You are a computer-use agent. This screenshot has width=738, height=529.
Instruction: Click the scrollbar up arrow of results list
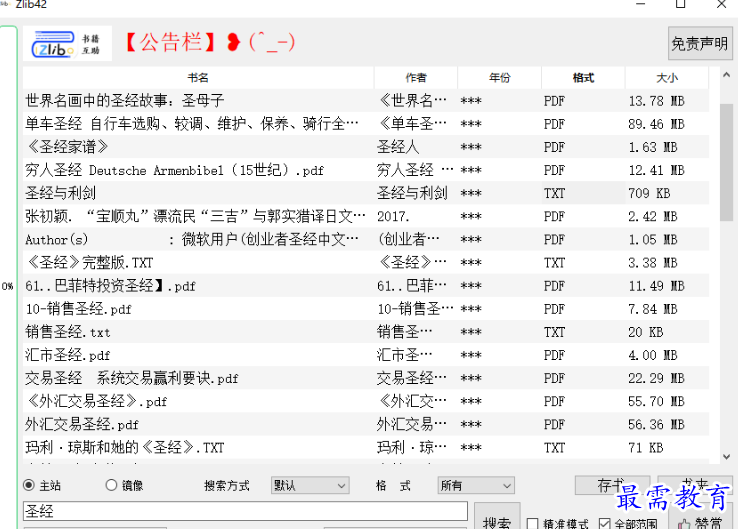(726, 75)
